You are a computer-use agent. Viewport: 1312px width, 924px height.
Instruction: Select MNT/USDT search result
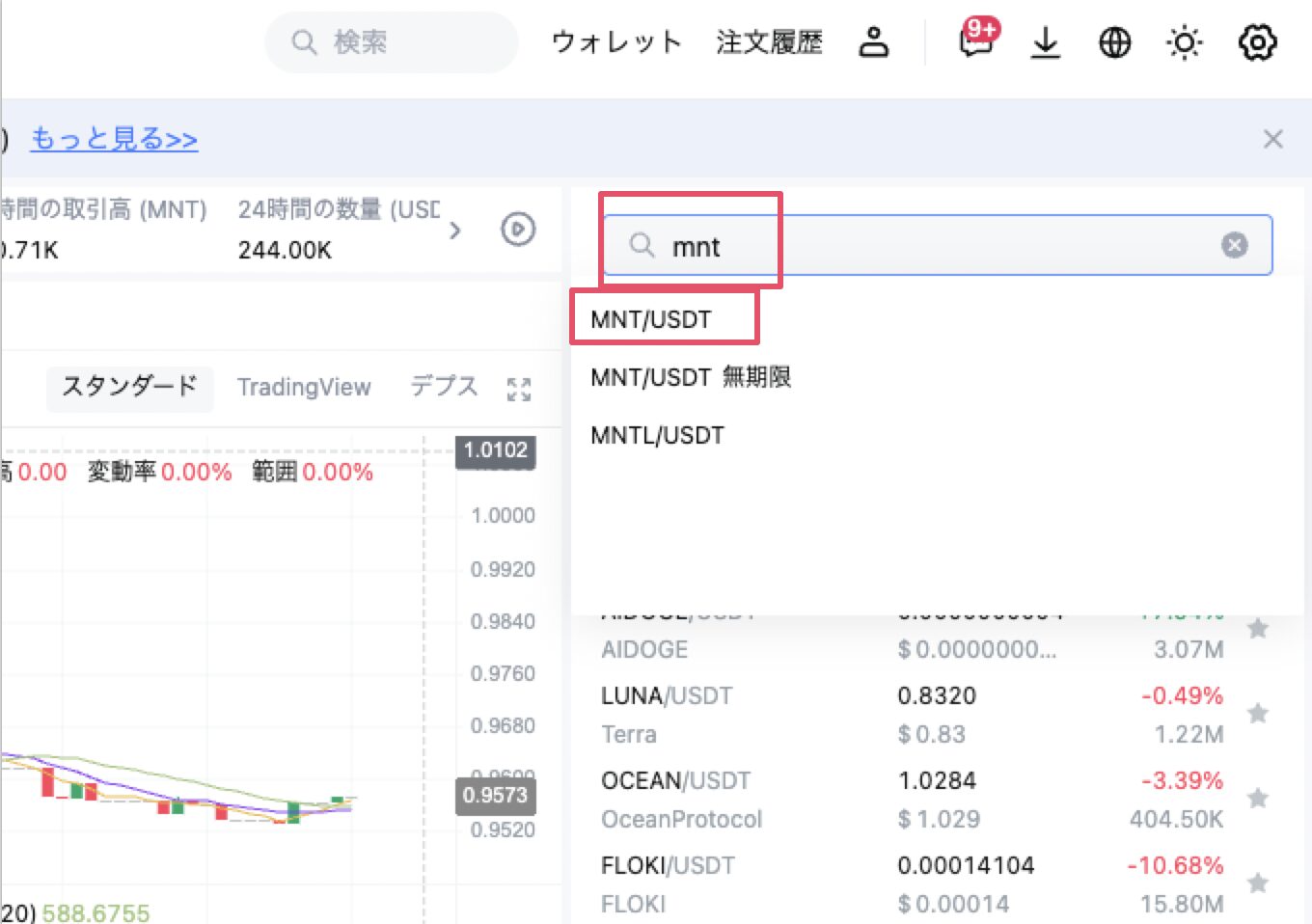[651, 319]
